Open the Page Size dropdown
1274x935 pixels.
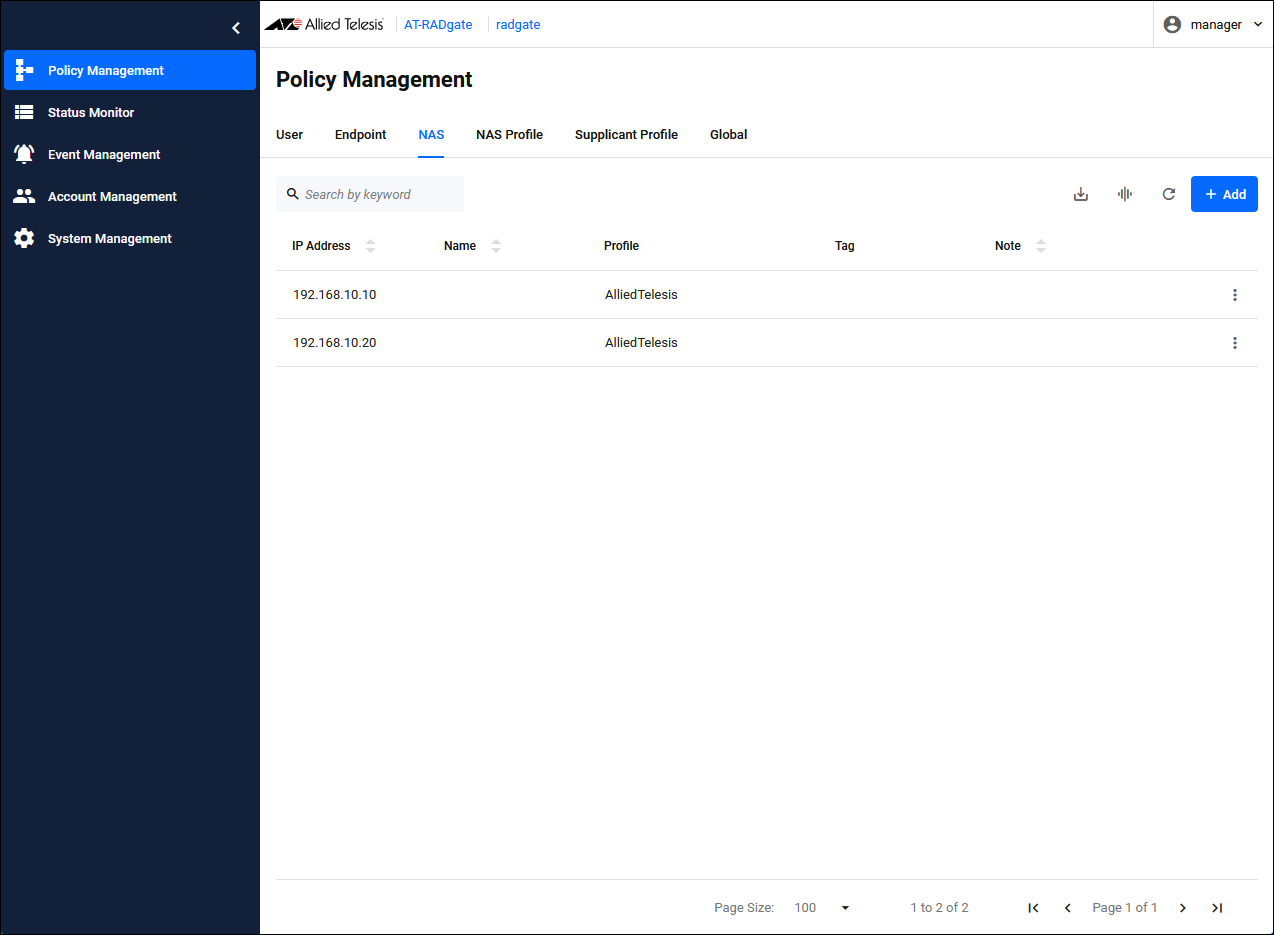pyautogui.click(x=844, y=908)
